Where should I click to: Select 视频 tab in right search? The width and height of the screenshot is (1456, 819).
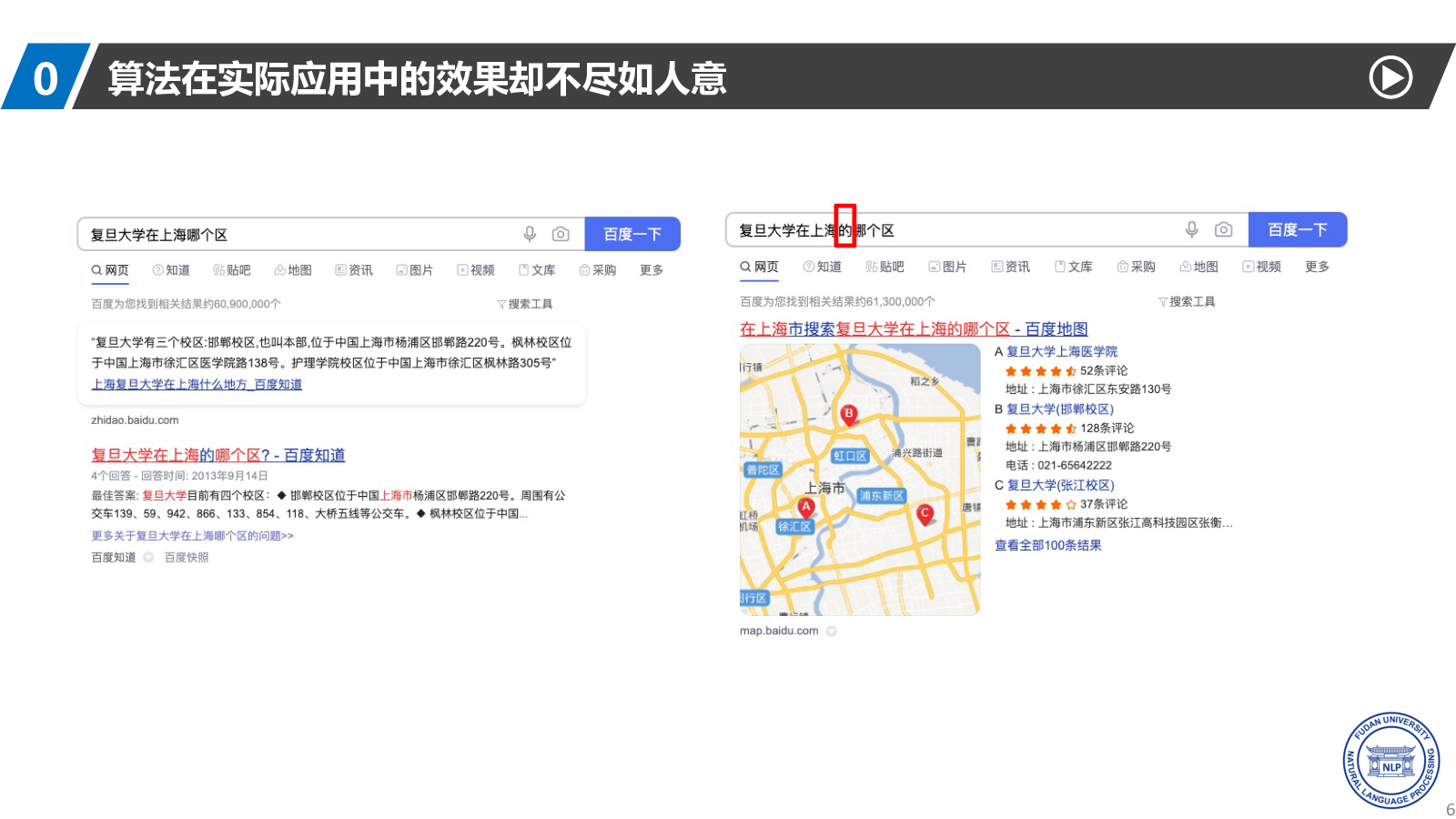pyautogui.click(x=1262, y=267)
